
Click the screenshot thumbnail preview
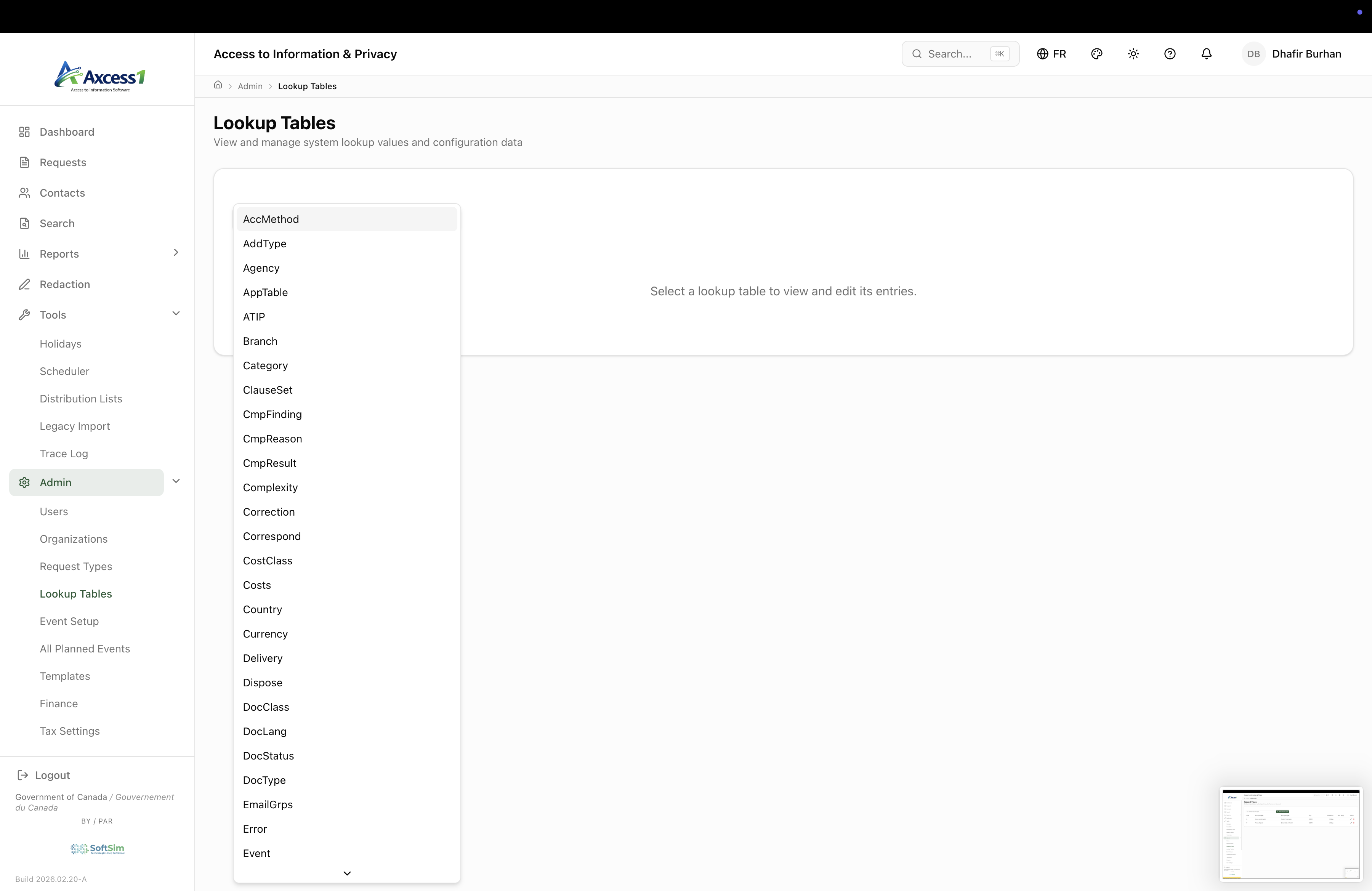point(1290,834)
